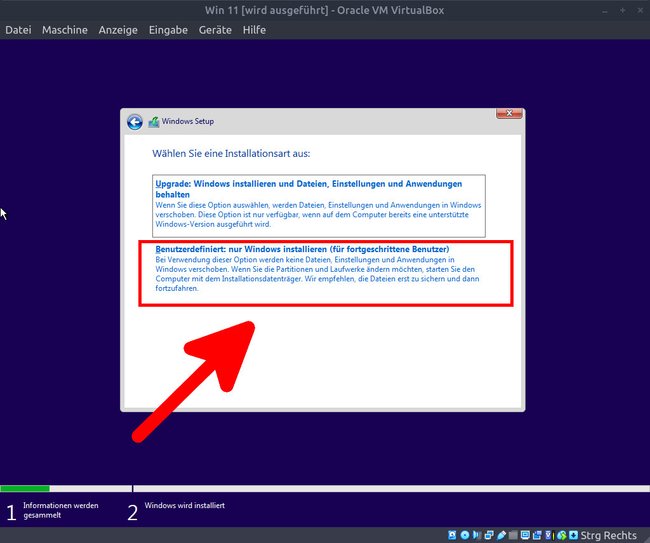Image resolution: width=650 pixels, height=543 pixels.
Task: Open the network adapter indicator
Action: tap(489, 535)
